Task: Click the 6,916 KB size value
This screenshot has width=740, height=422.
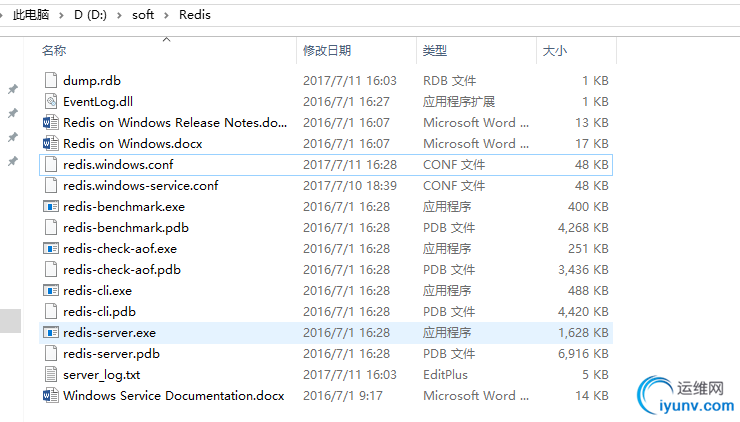Action: point(583,354)
